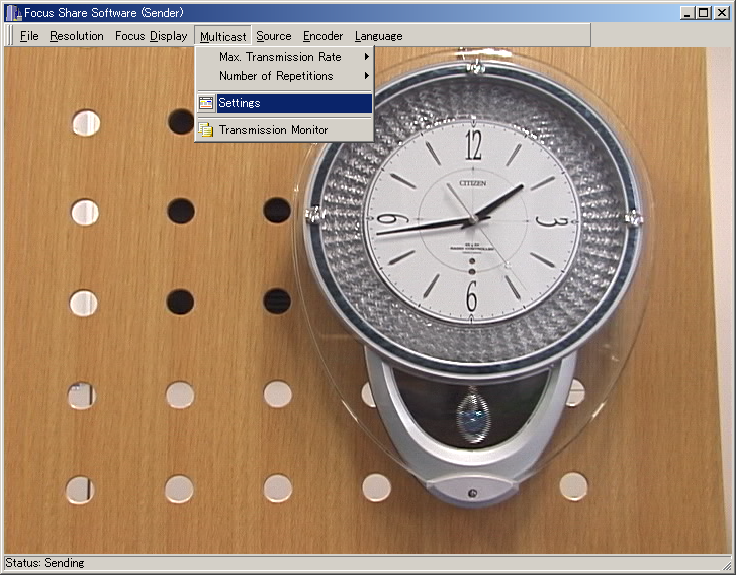Maximize the Focus Share window
The height and width of the screenshot is (575, 736).
coord(704,12)
